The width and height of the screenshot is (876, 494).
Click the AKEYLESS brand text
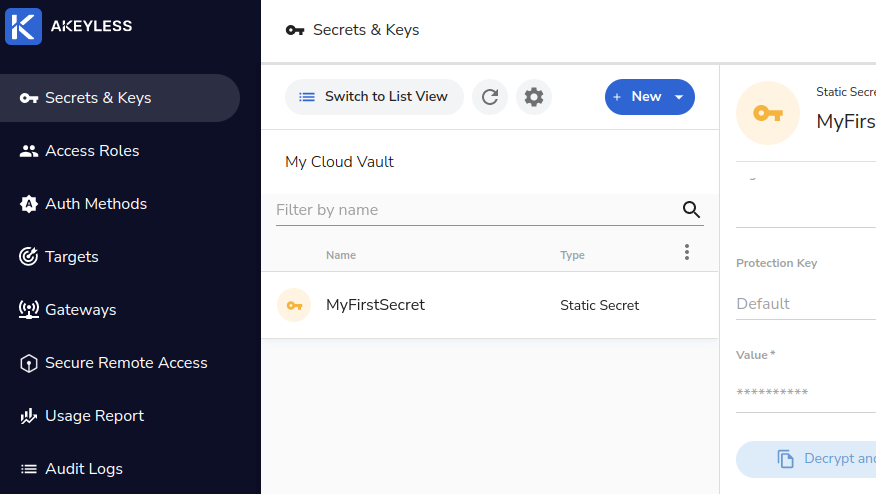(92, 26)
